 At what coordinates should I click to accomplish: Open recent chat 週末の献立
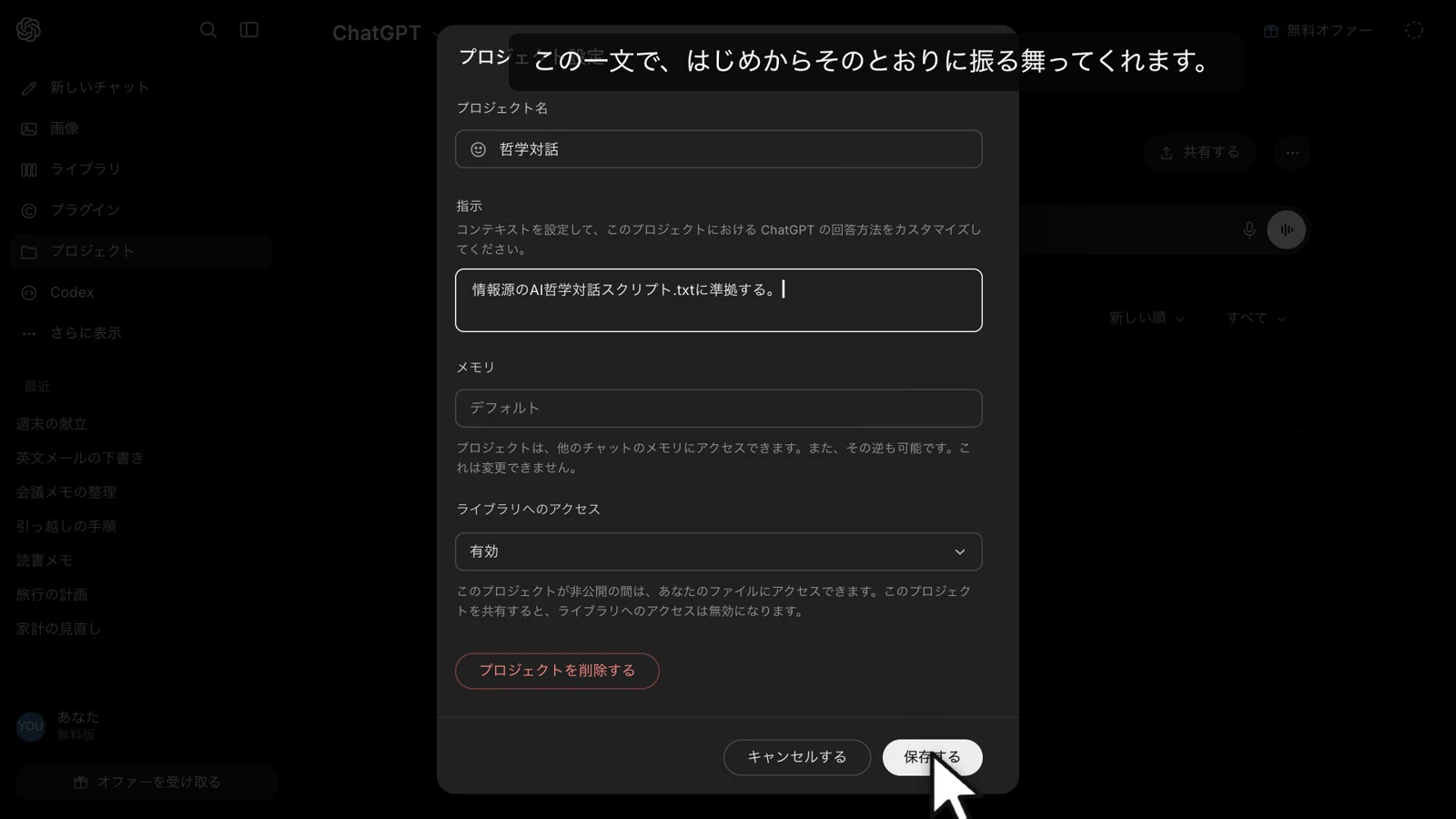(52, 424)
